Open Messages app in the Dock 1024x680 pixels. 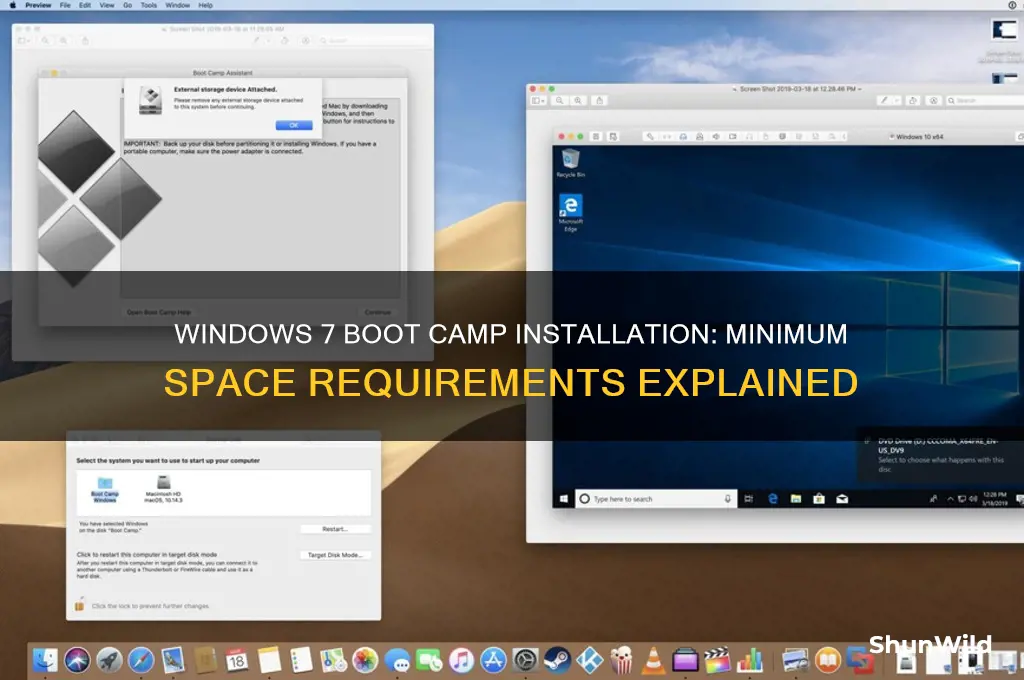pyautogui.click(x=397, y=660)
